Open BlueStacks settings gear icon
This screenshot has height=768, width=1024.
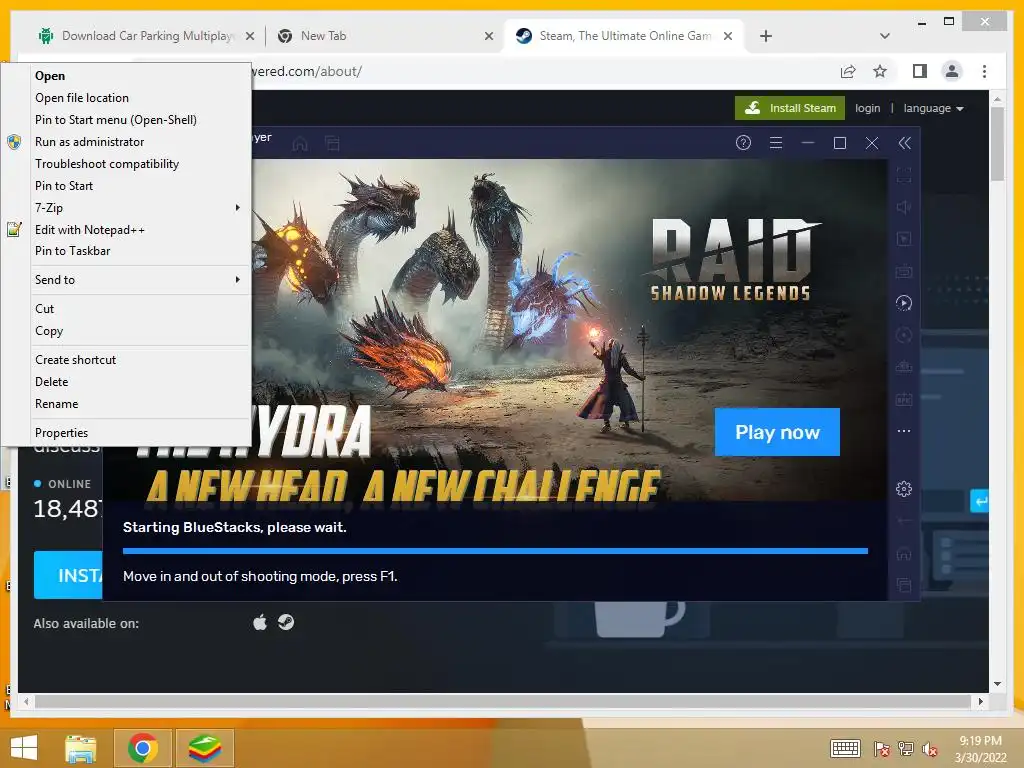click(x=904, y=488)
